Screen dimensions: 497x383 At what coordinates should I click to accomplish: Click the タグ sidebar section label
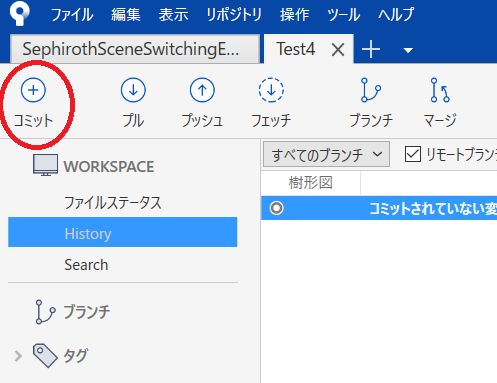[x=76, y=356]
